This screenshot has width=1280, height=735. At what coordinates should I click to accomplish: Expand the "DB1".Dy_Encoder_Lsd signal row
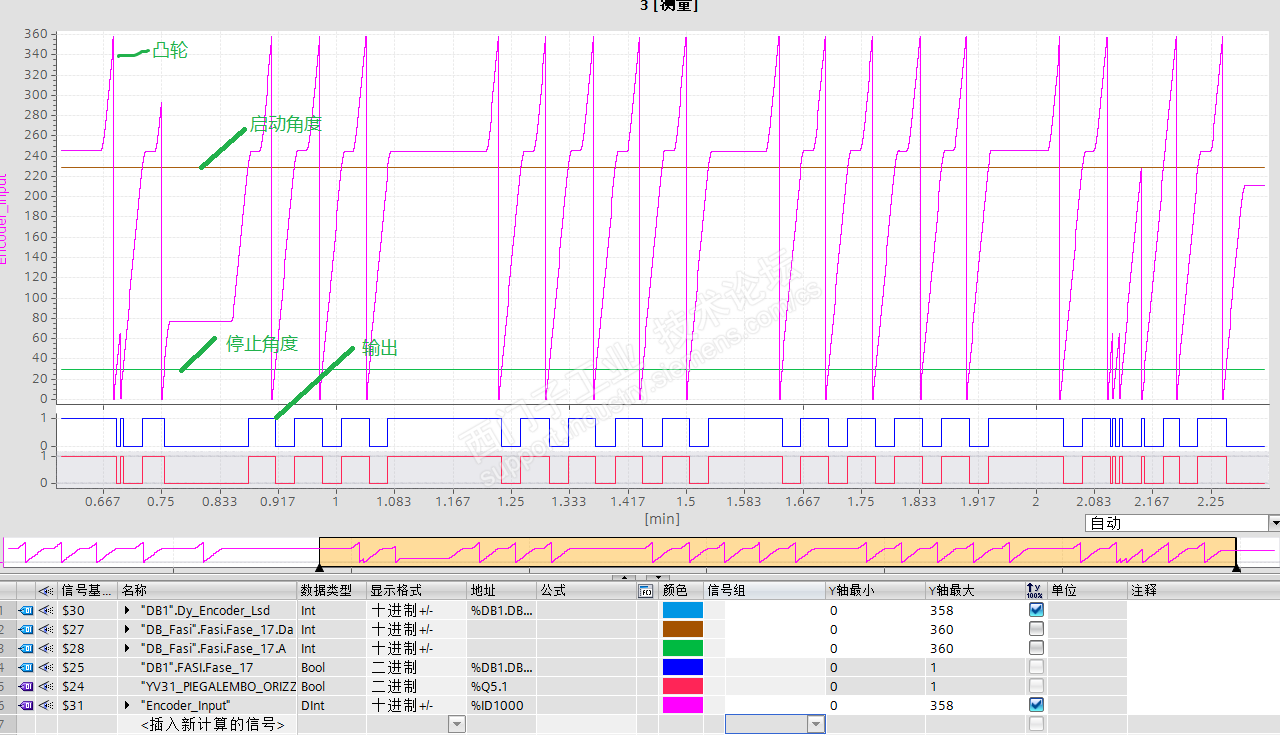tap(127, 610)
